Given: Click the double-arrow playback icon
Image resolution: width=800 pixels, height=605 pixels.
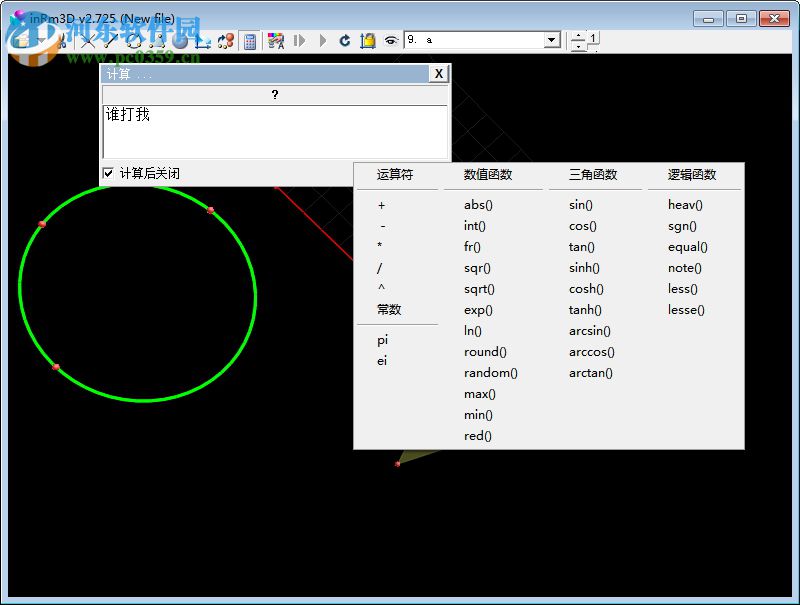Looking at the screenshot, I should pos(300,41).
